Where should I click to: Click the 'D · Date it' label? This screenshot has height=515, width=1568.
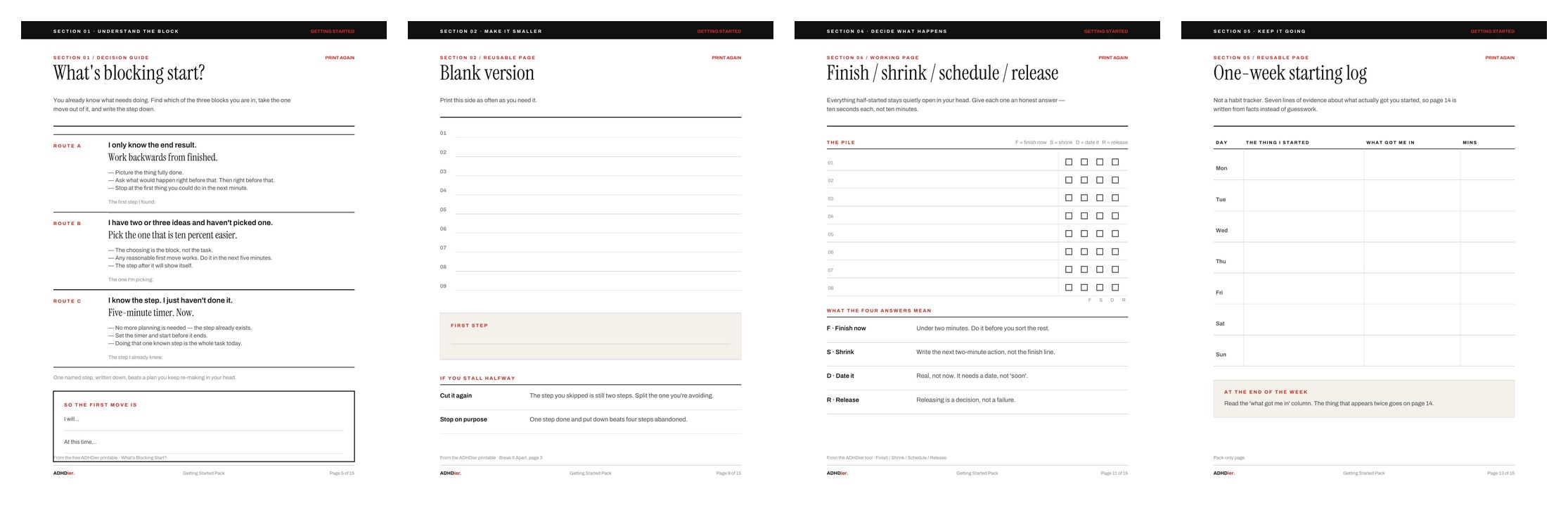click(841, 376)
